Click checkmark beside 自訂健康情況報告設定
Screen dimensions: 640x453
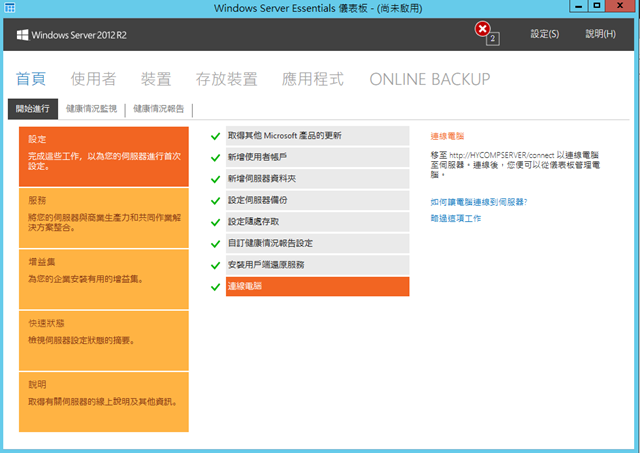tap(216, 244)
